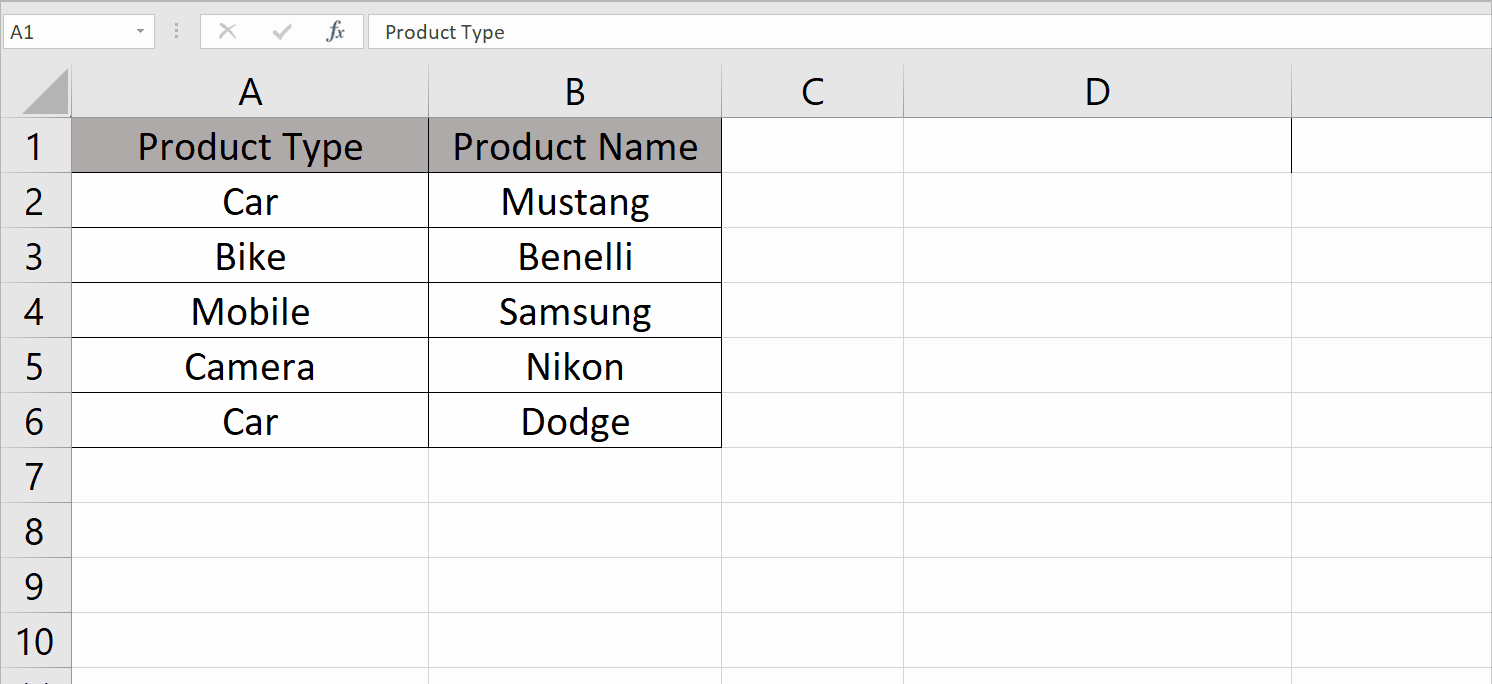Select the cell containing Dodge
The width and height of the screenshot is (1492, 684).
tap(574, 420)
